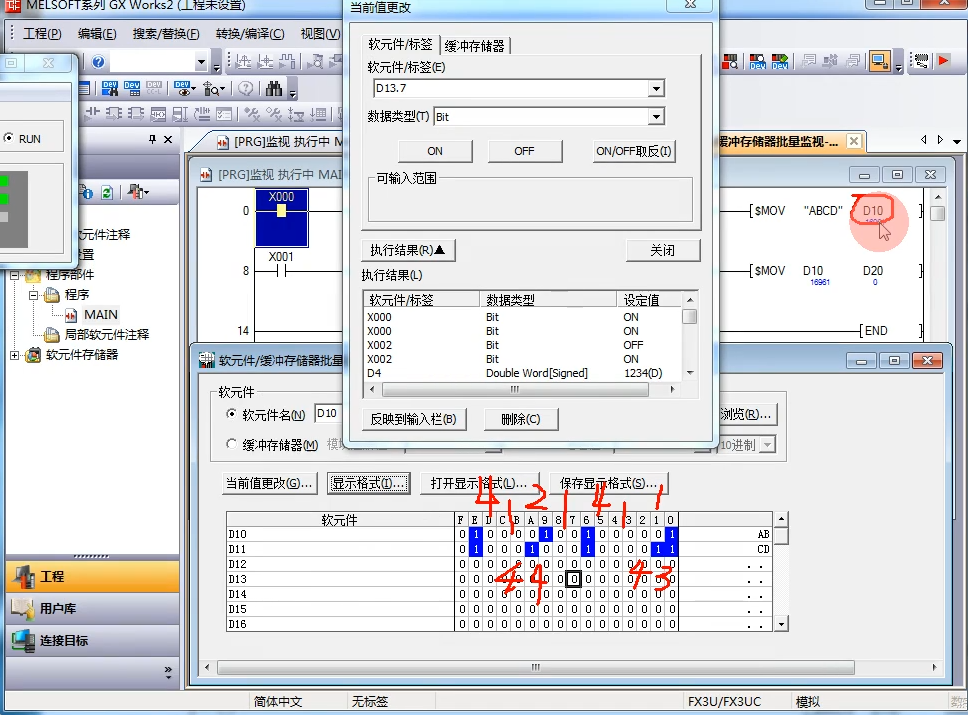Screen dimensions: 968x715
Task: Click the 连接目标 panel icon
Action: 23,640
